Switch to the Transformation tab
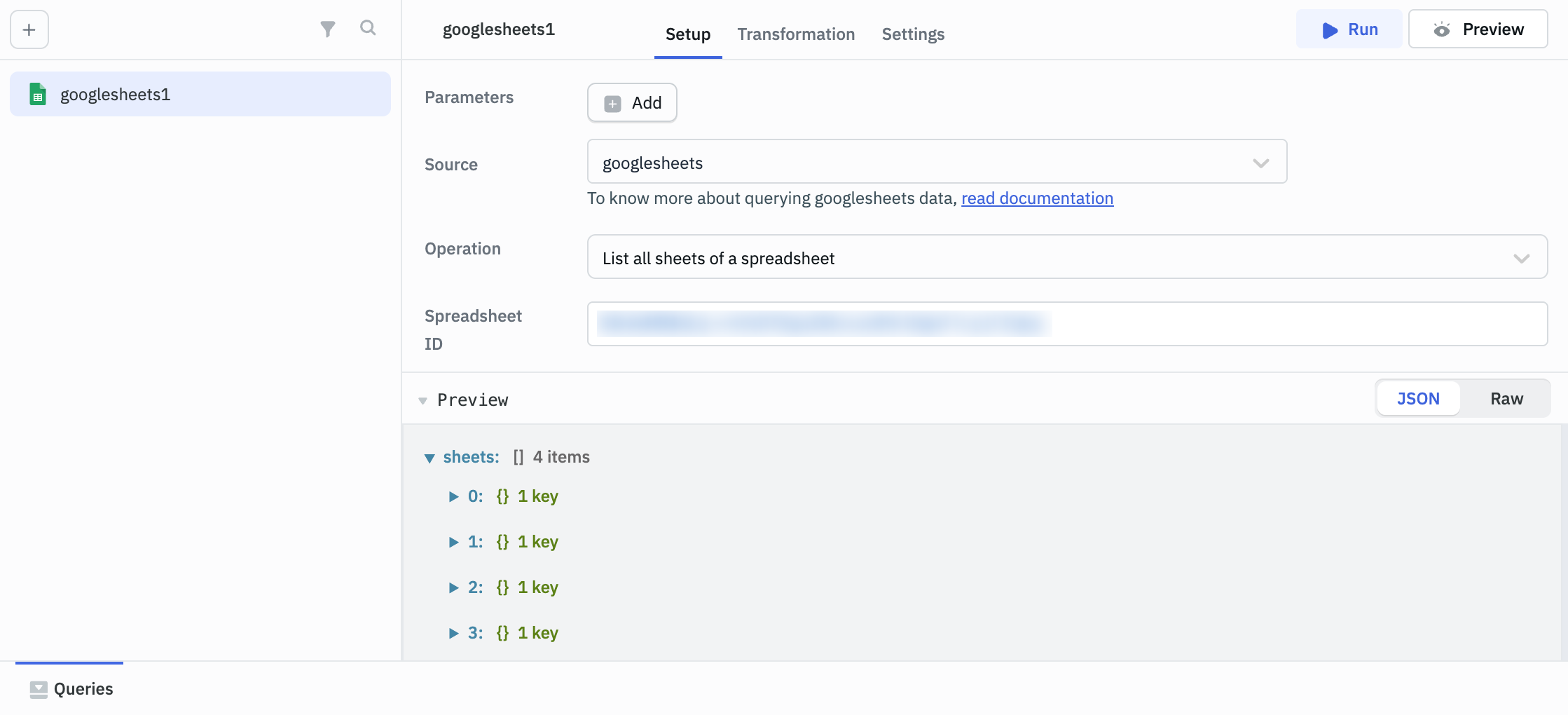The width and height of the screenshot is (1568, 715). 796,34
